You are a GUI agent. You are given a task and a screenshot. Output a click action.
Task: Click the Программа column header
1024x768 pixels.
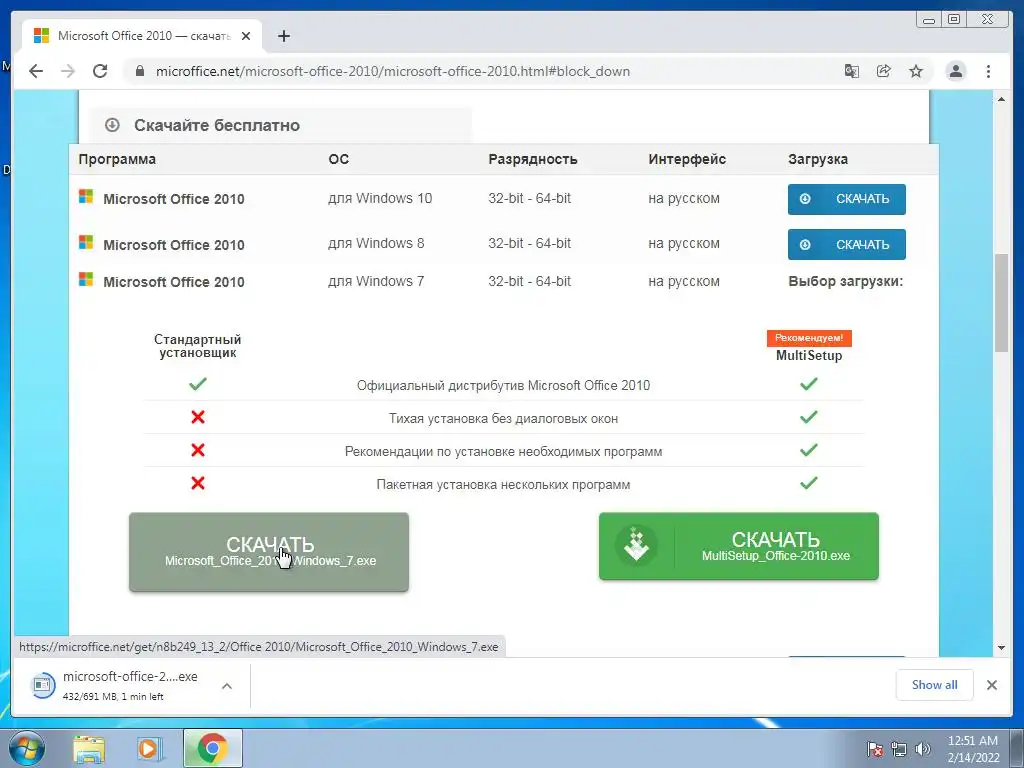tap(117, 159)
